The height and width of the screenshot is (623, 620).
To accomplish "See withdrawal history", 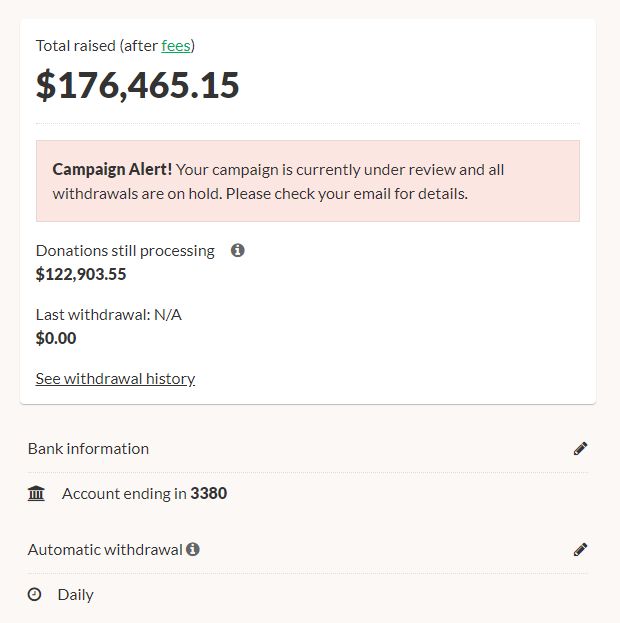I will pos(115,378).
